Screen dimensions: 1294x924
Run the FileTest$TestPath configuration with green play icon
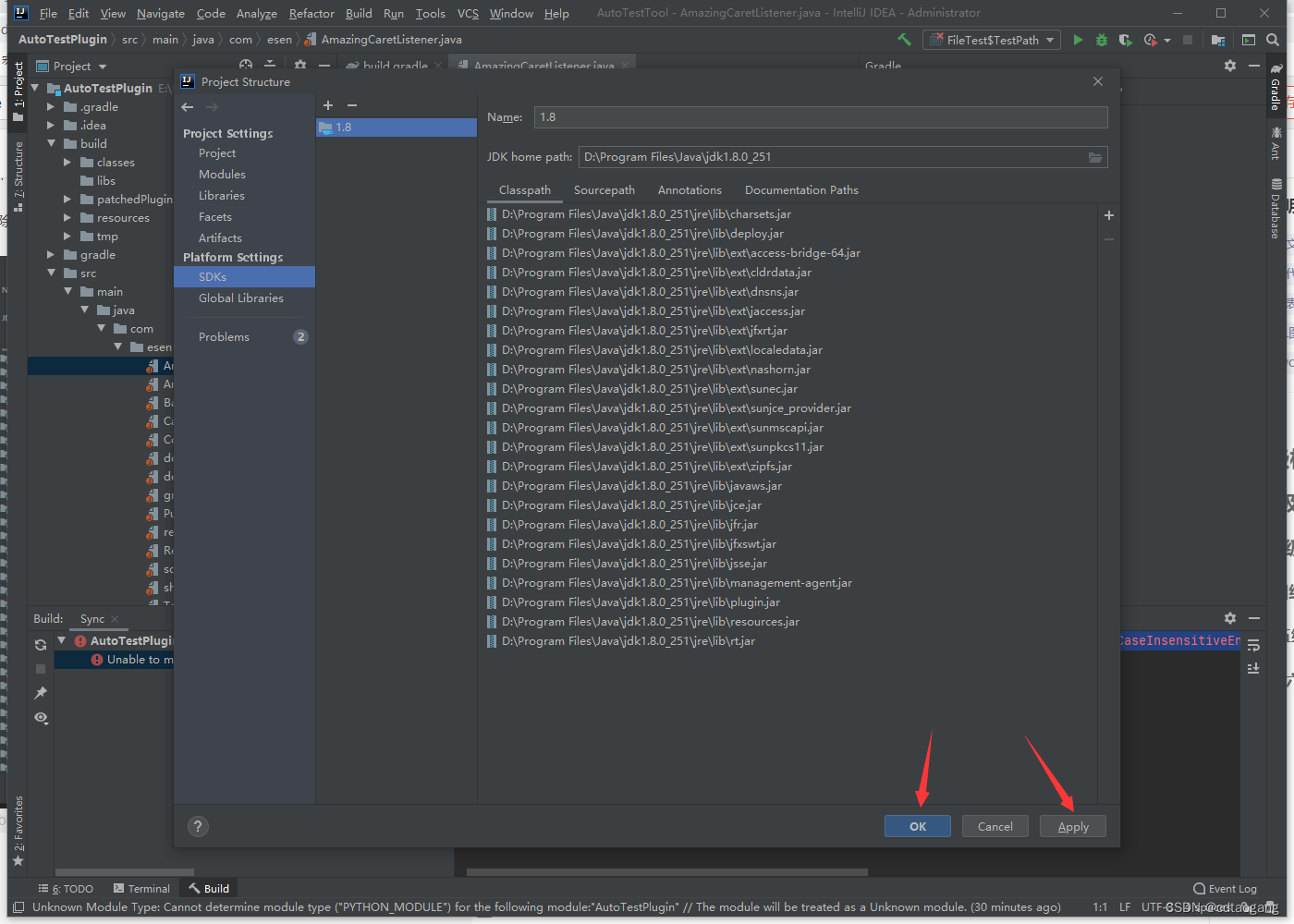pos(1078,40)
